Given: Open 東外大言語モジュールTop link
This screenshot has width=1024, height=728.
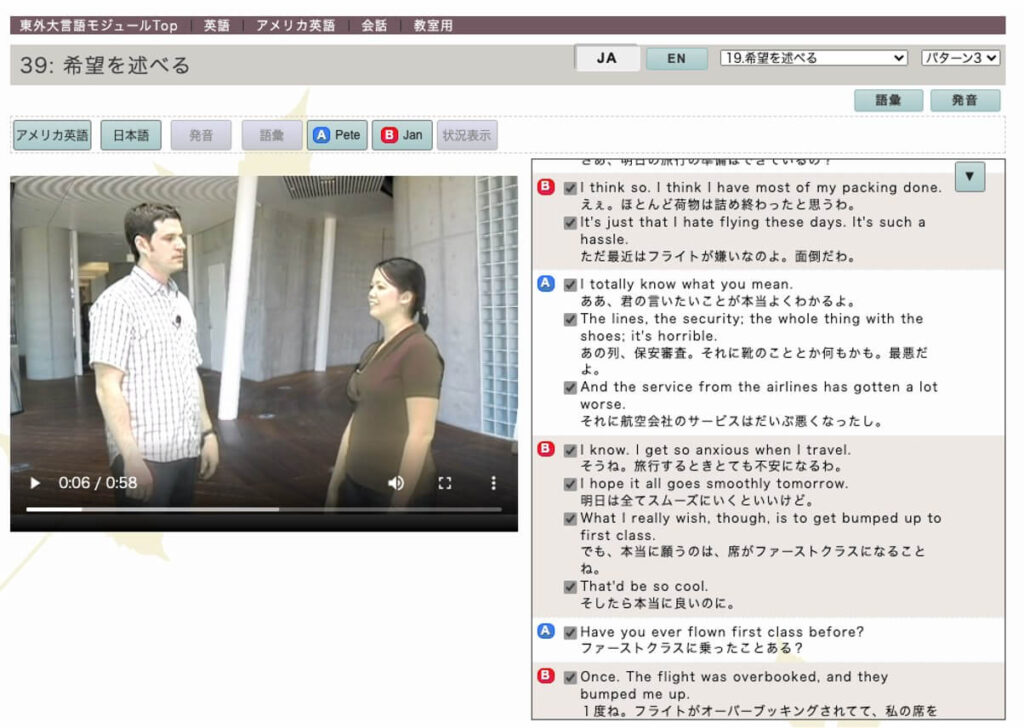Looking at the screenshot, I should [99, 26].
